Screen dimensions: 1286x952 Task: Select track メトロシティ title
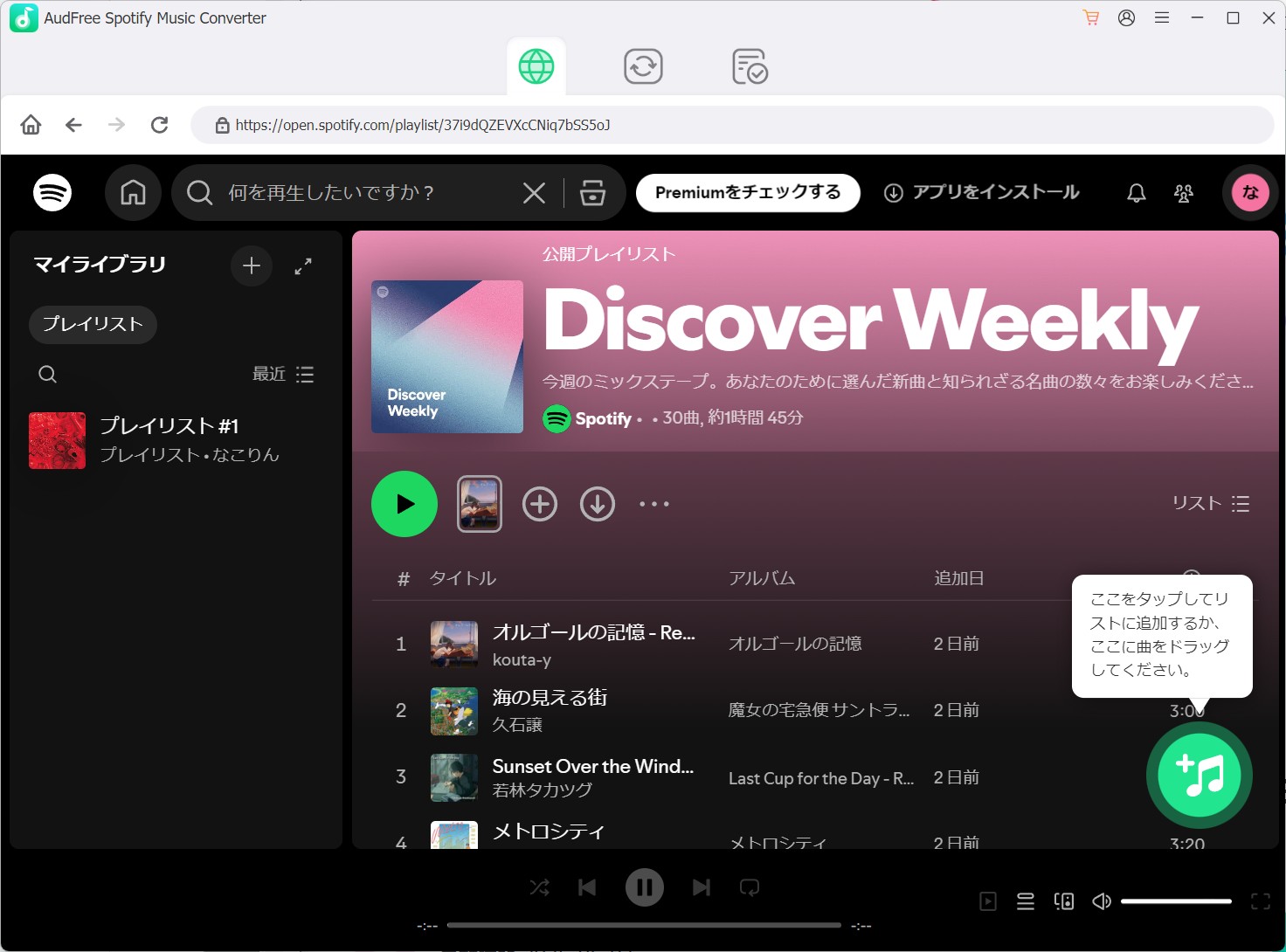point(548,831)
